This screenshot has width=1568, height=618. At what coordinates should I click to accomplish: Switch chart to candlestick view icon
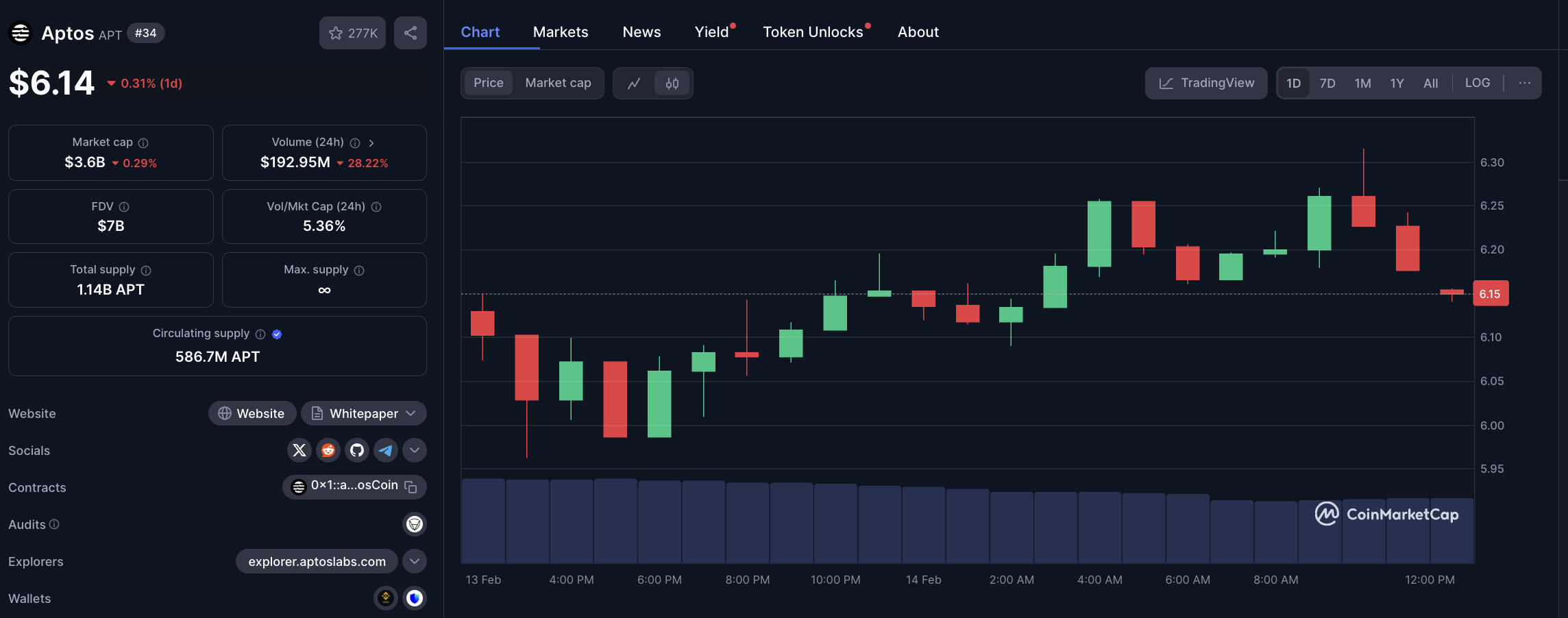672,83
